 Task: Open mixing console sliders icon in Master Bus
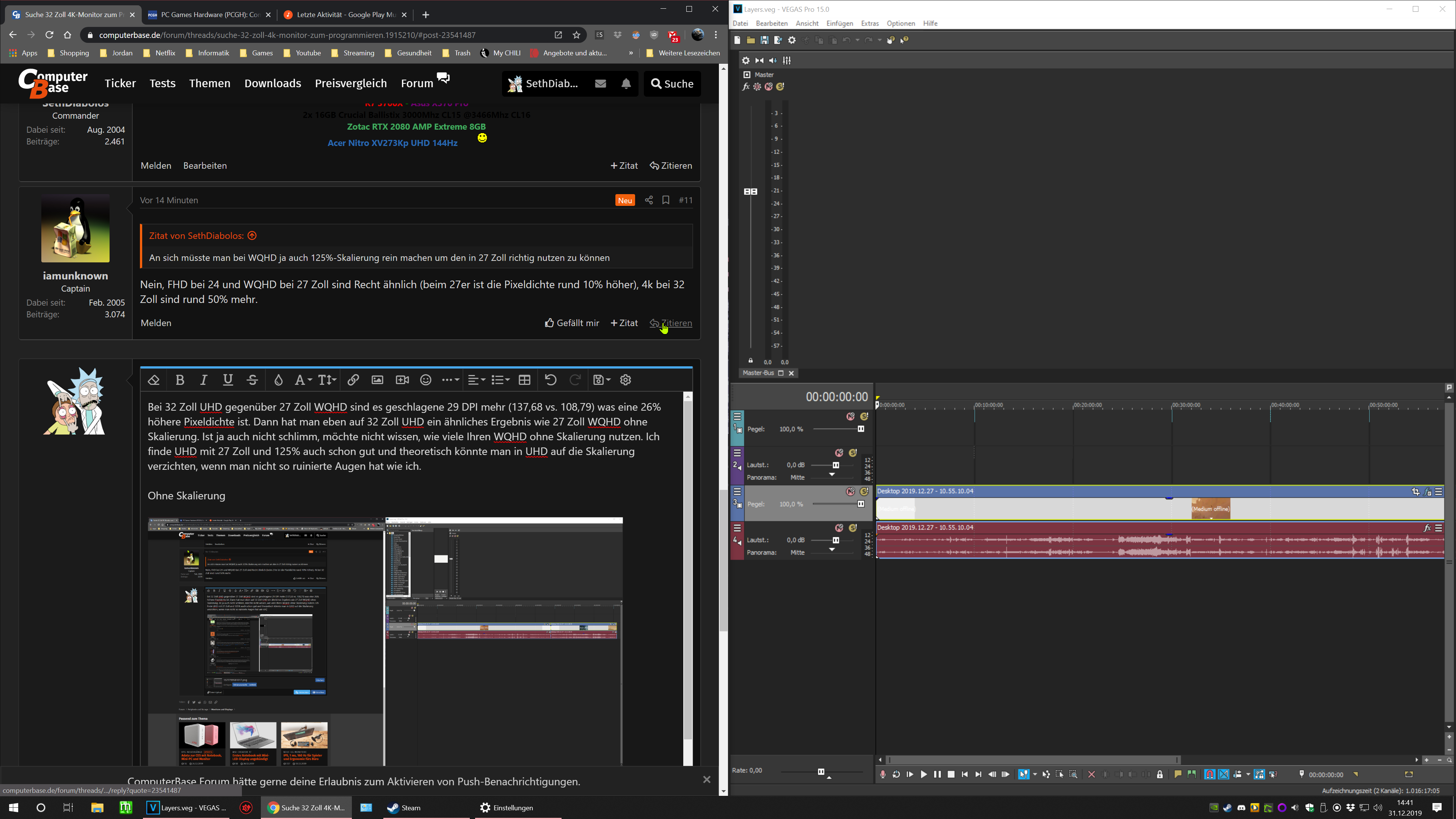(x=787, y=61)
